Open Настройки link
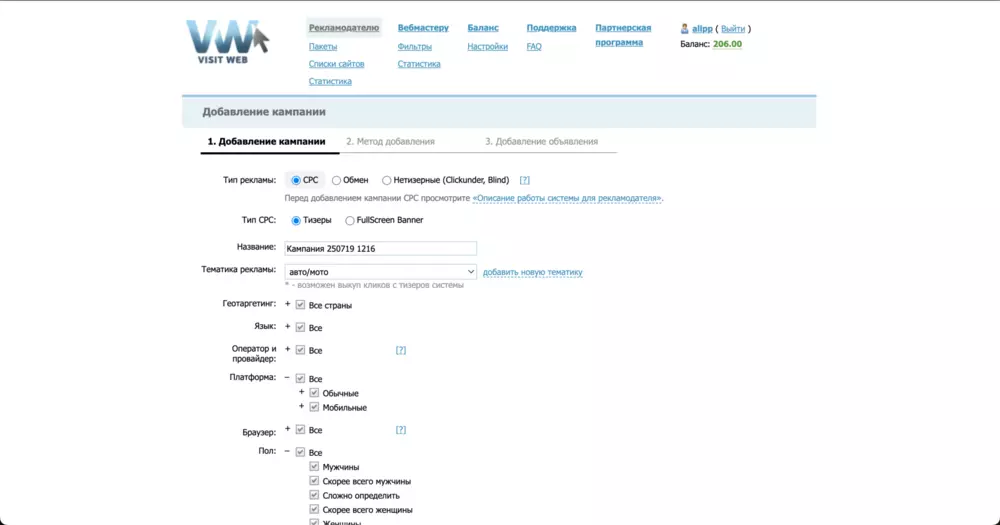 pos(487,47)
